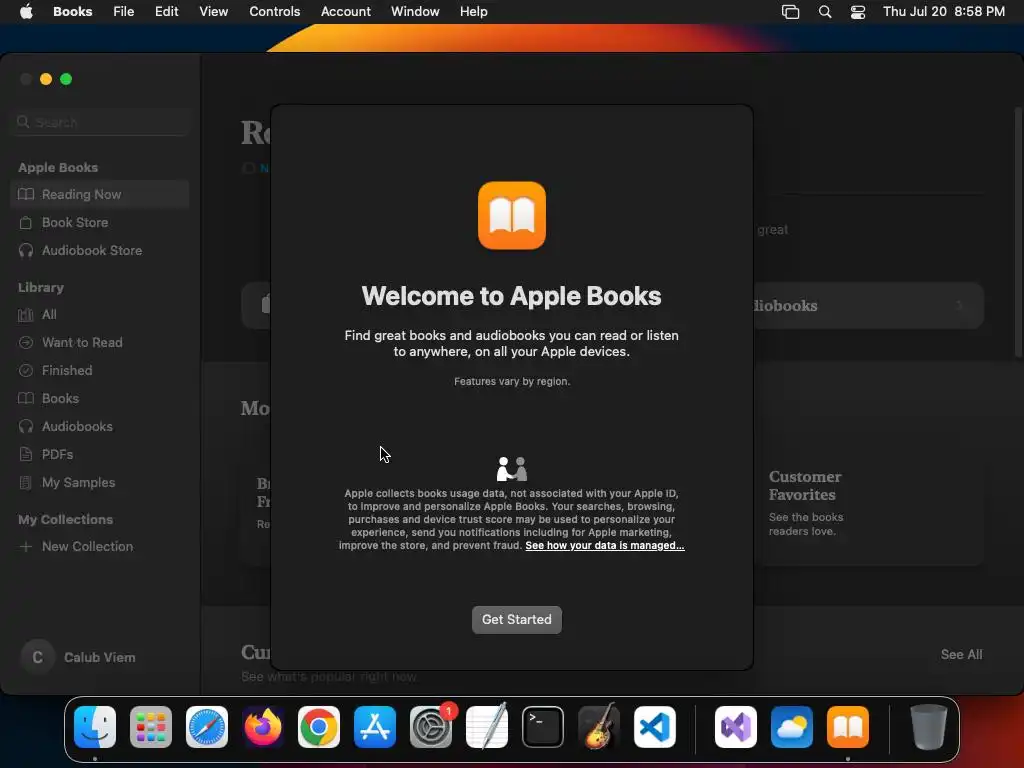1024x768 pixels.
Task: Open Spotlight search in menu bar
Action: click(x=825, y=12)
